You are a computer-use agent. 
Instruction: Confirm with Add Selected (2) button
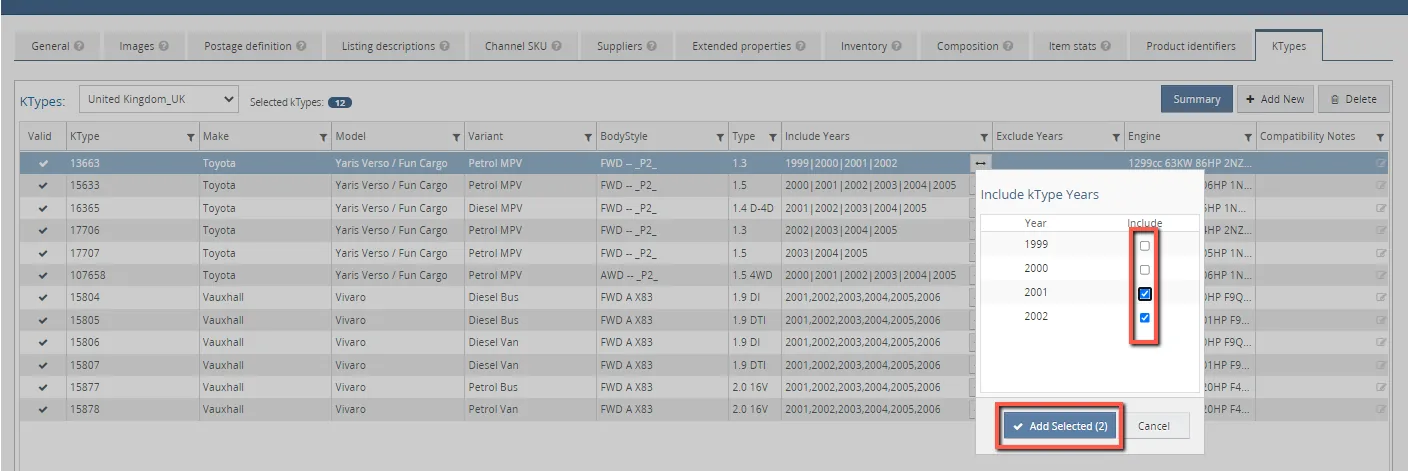click(x=1060, y=426)
